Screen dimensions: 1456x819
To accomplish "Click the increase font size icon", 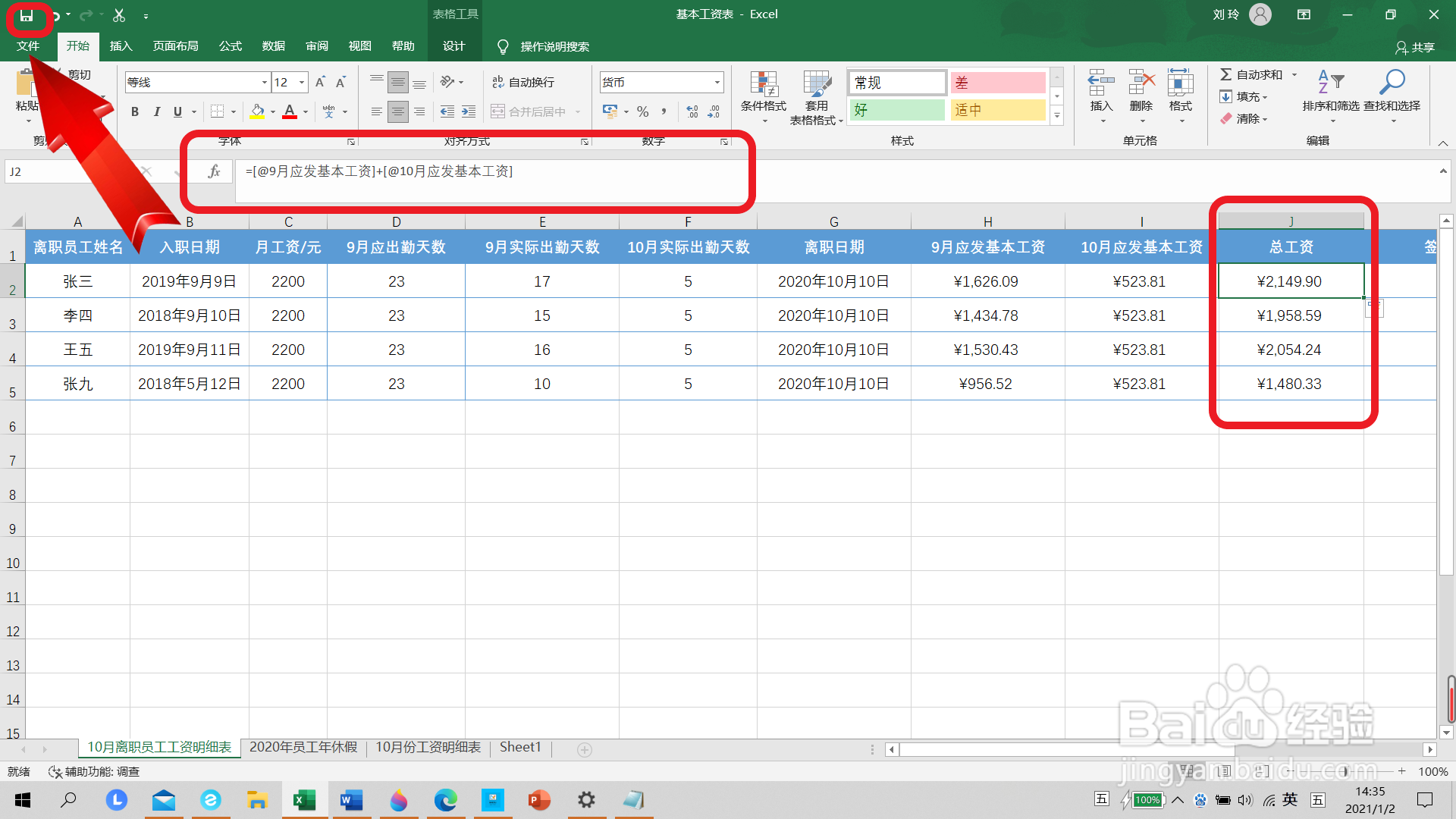I will (x=320, y=82).
